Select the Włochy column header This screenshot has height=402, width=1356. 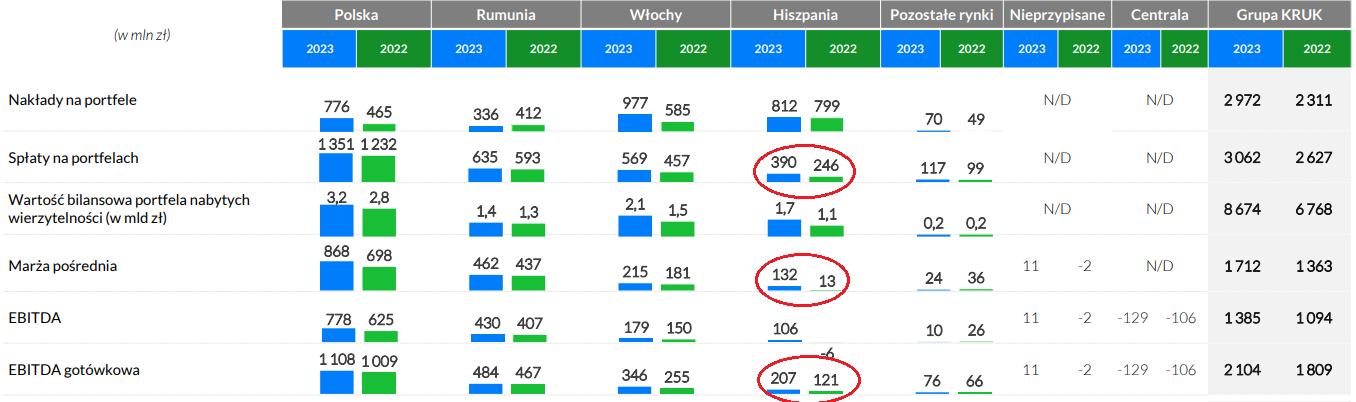point(656,15)
